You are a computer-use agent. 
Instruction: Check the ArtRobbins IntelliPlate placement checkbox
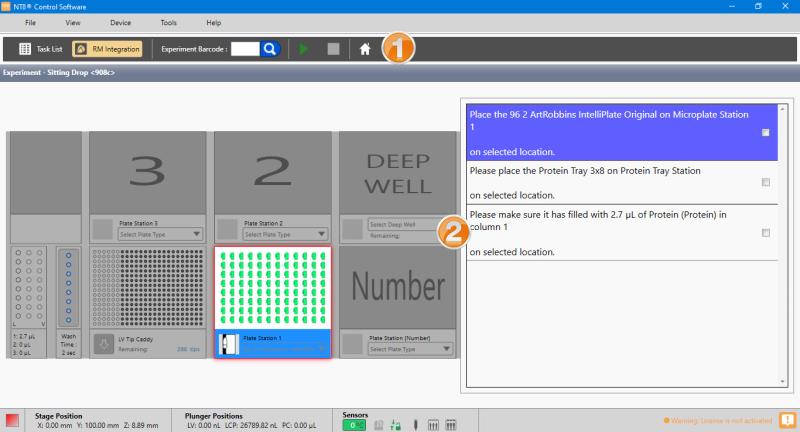point(765,133)
